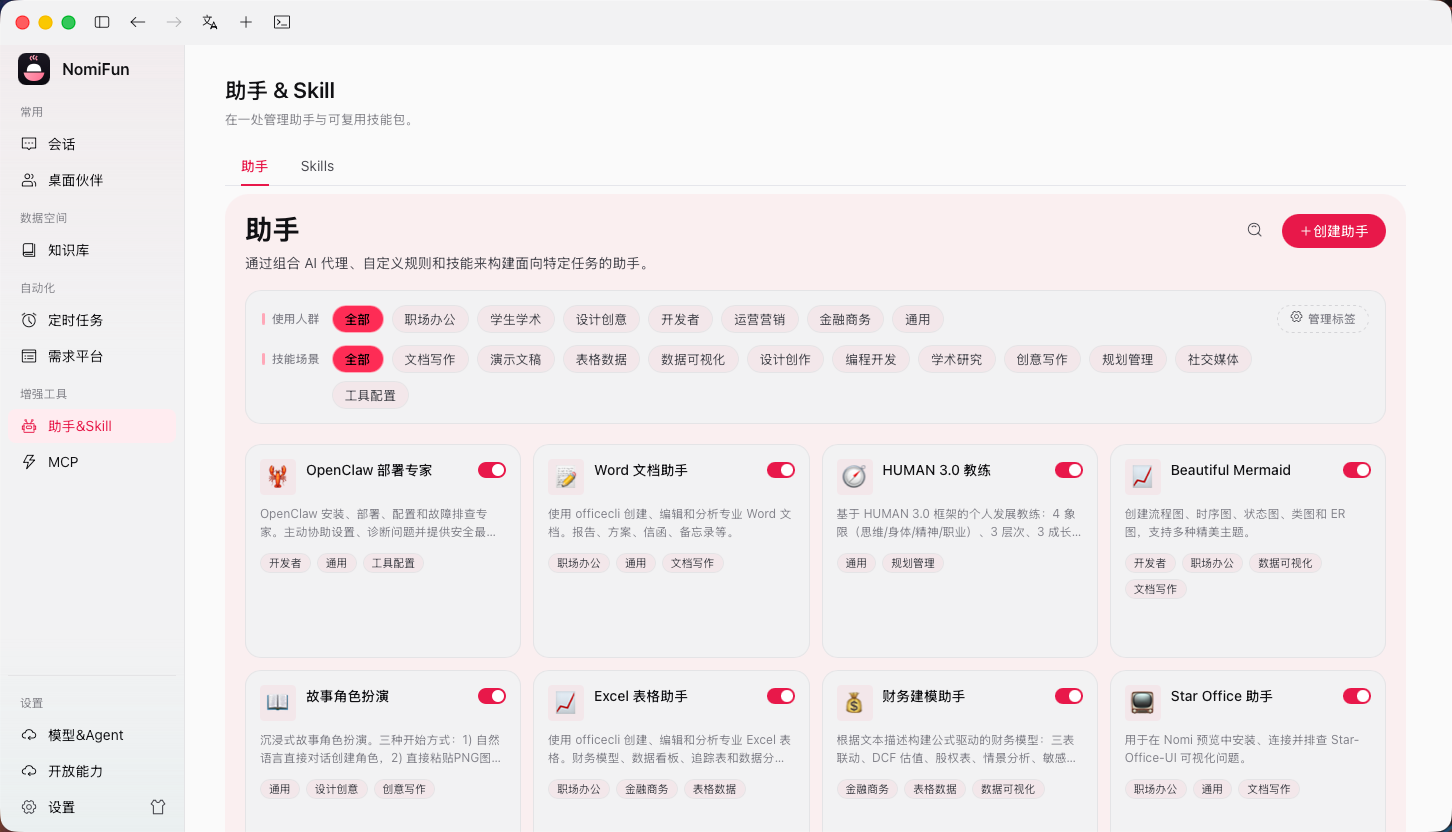
Task: Open the translate language icon
Action: click(x=210, y=22)
